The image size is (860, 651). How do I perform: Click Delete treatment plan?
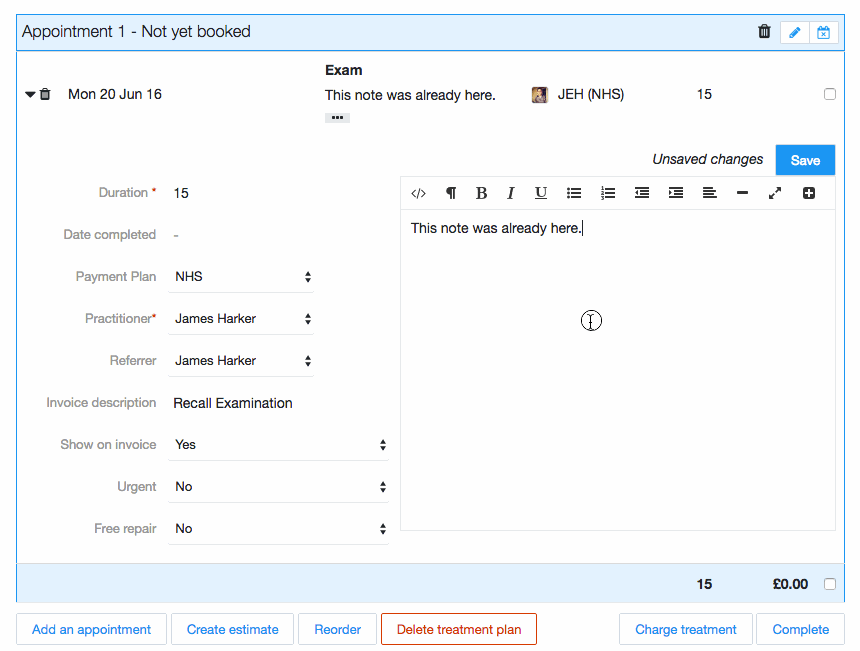pos(458,630)
